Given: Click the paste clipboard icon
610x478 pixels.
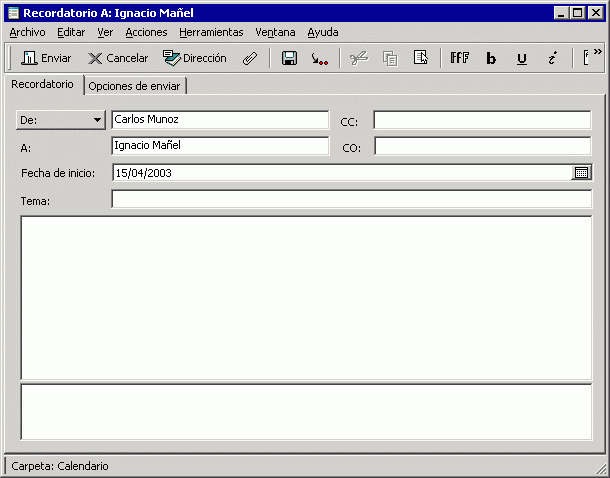Looking at the screenshot, I should click(x=421, y=58).
